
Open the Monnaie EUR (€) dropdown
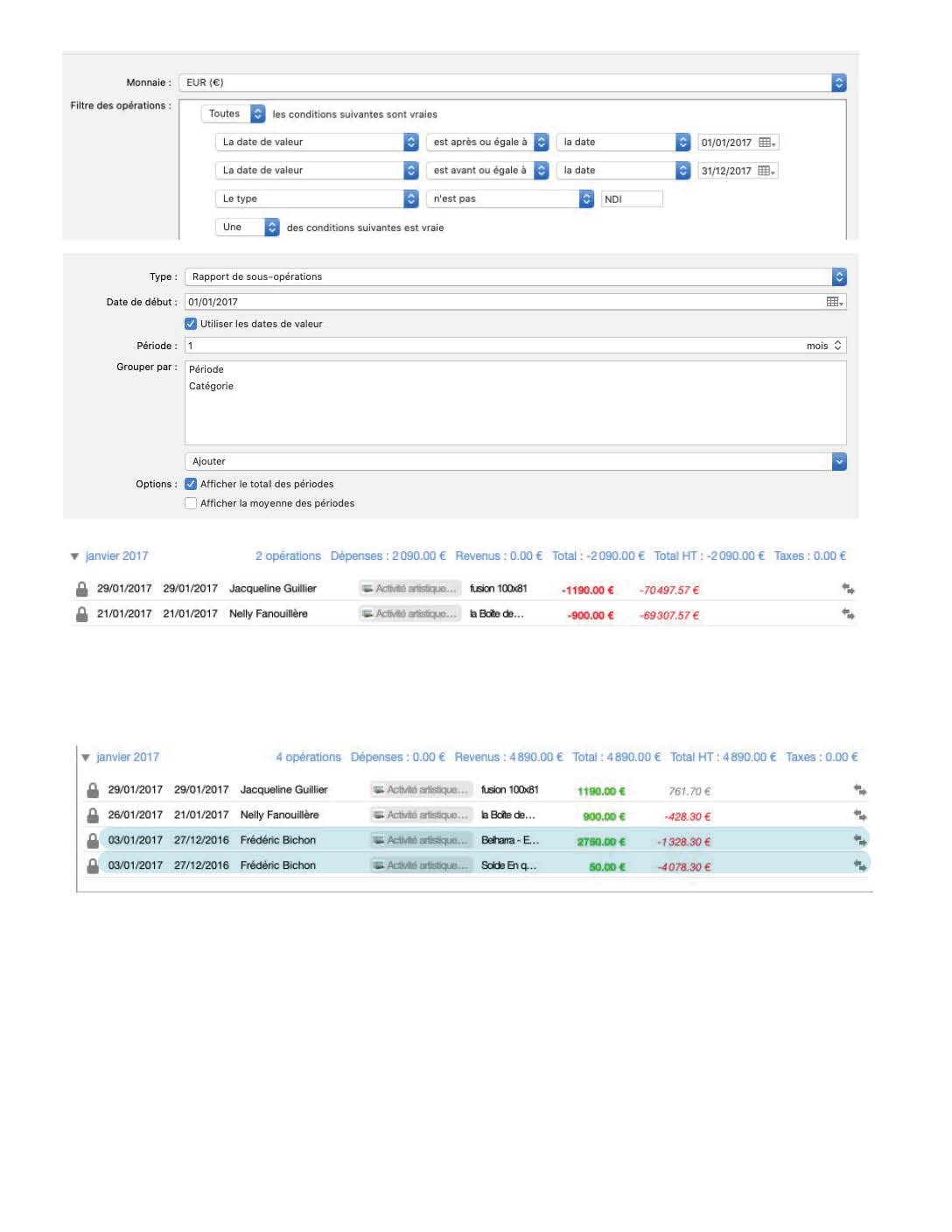pos(838,82)
